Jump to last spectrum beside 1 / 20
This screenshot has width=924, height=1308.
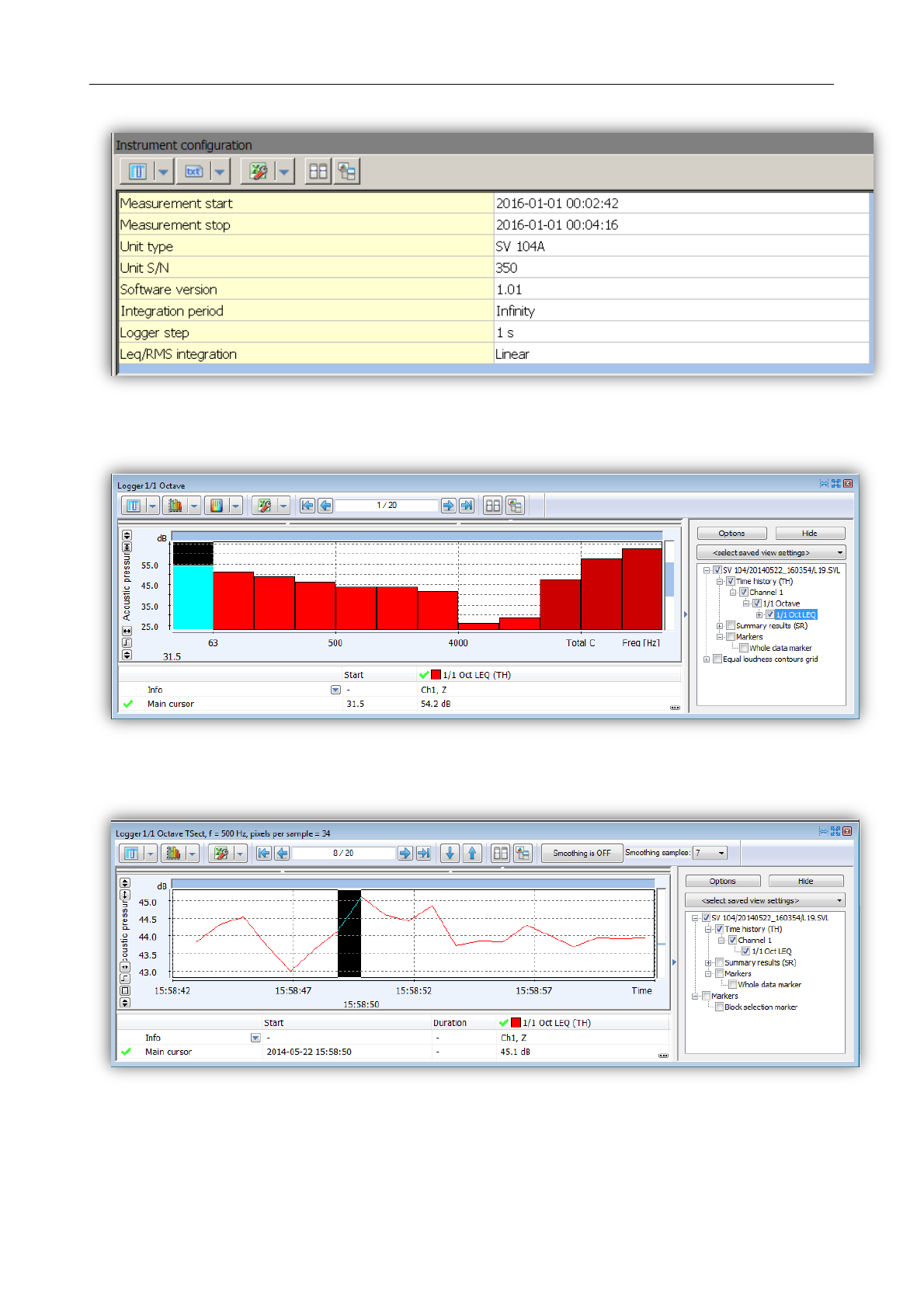[x=467, y=506]
